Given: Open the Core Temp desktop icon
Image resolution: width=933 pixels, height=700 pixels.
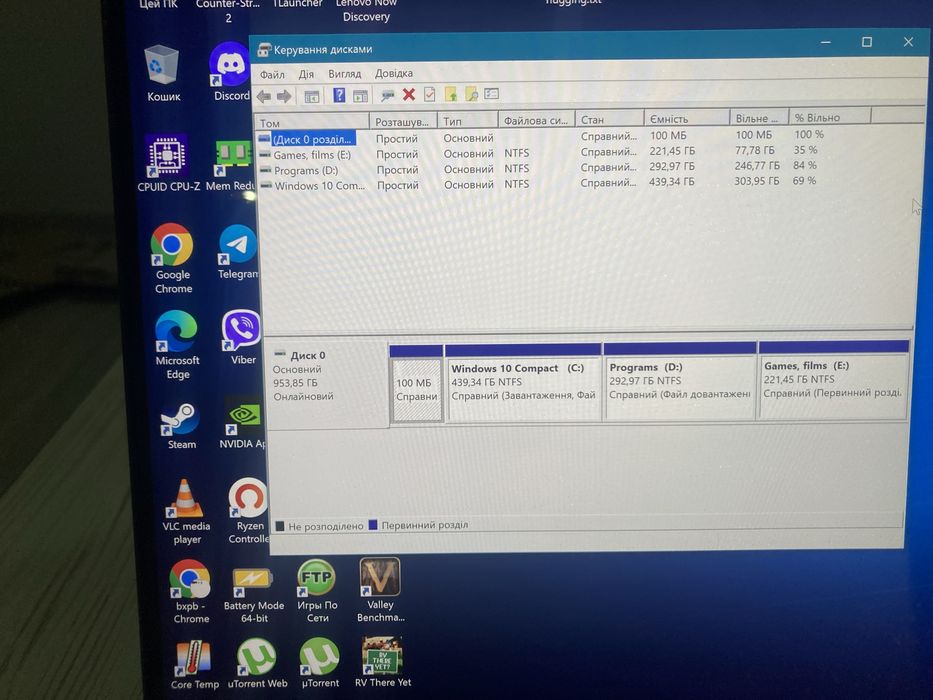Looking at the screenshot, I should coord(194,665).
